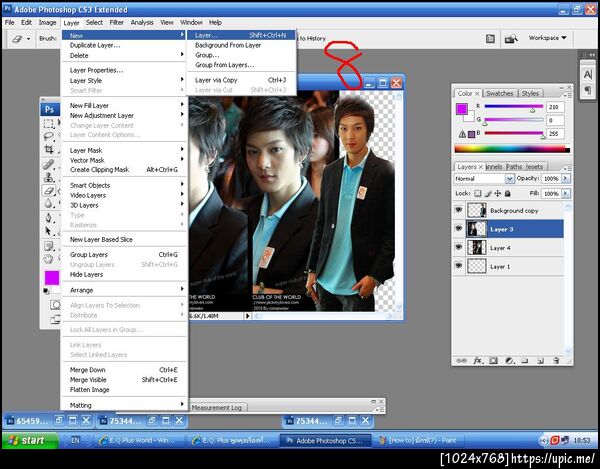This screenshot has height=469, width=600.
Task: Select the Crop tool
Action: point(49,149)
